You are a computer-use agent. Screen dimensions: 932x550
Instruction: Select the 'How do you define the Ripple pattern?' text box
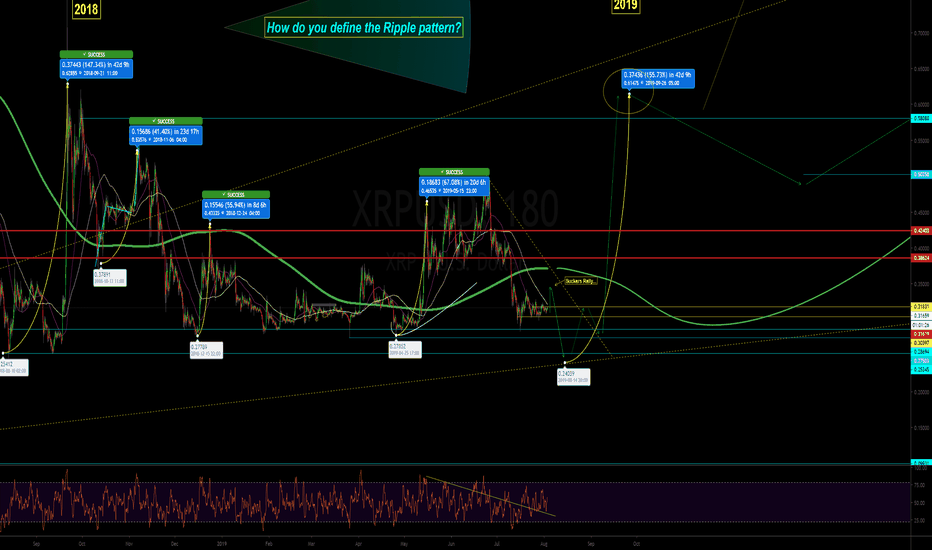(363, 27)
